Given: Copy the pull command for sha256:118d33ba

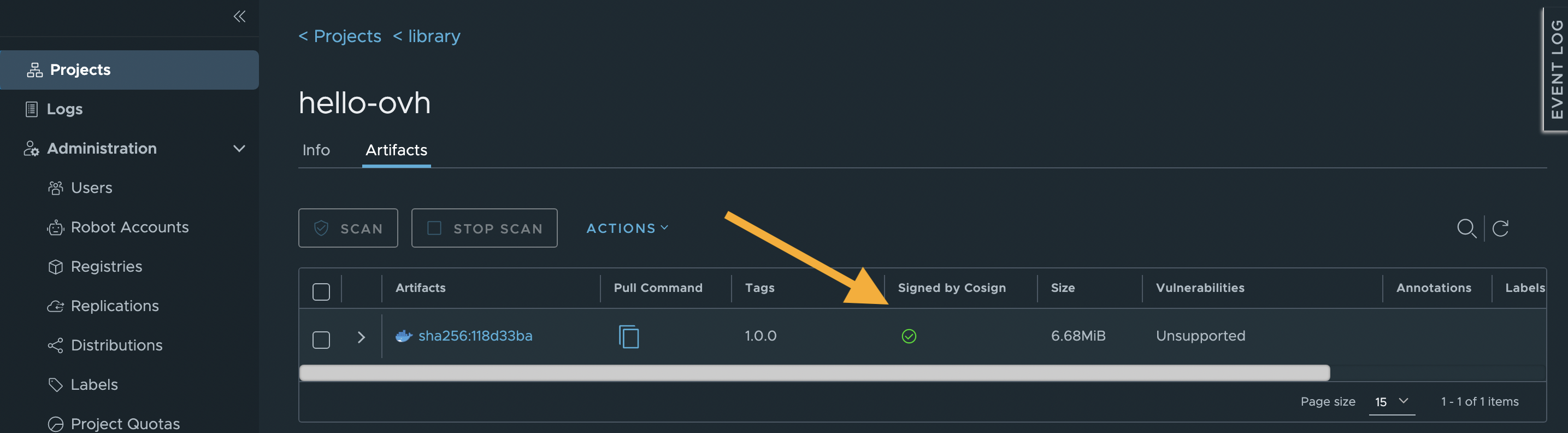Looking at the screenshot, I should [628, 336].
